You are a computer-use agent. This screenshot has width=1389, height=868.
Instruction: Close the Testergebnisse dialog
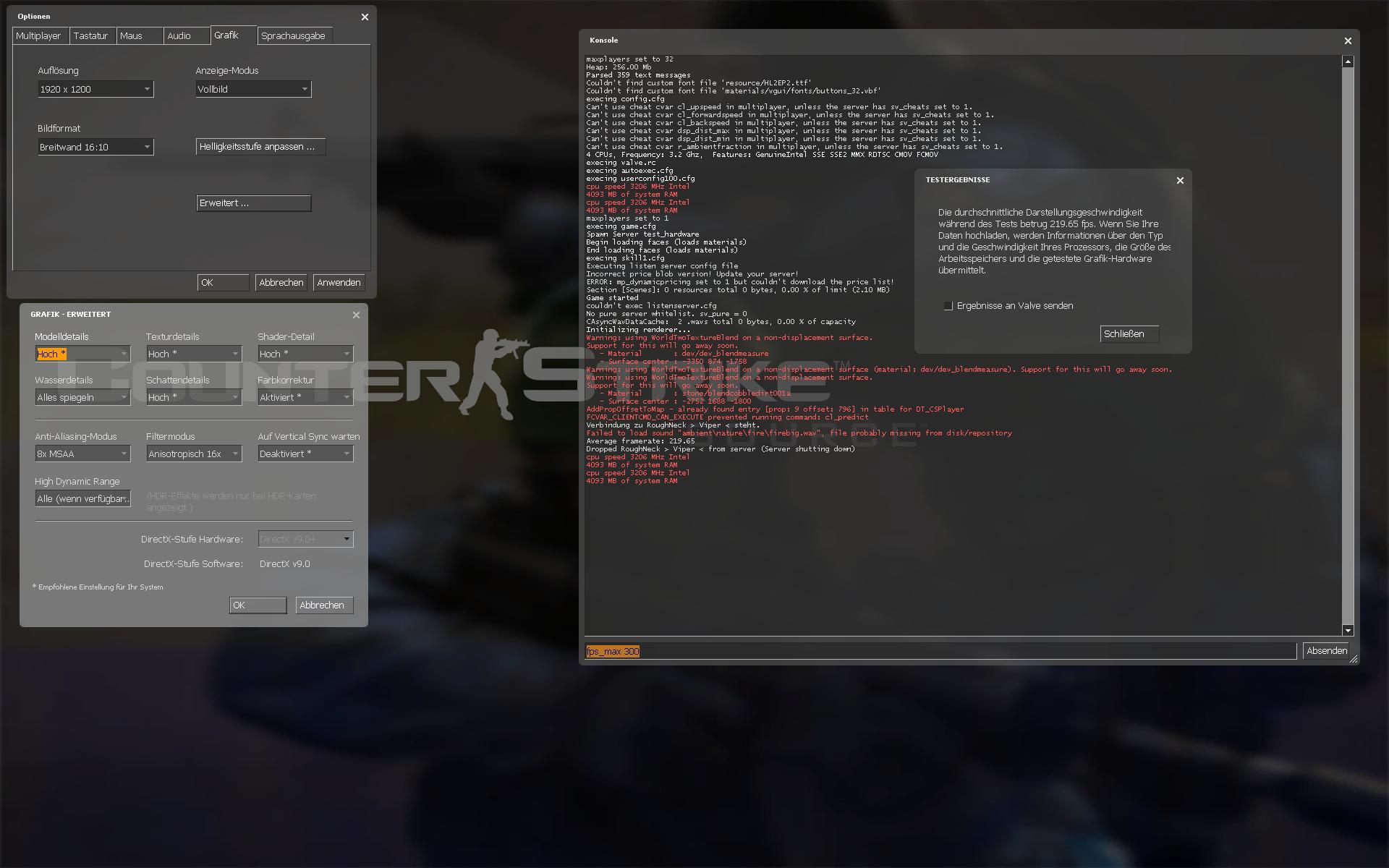(x=1180, y=180)
